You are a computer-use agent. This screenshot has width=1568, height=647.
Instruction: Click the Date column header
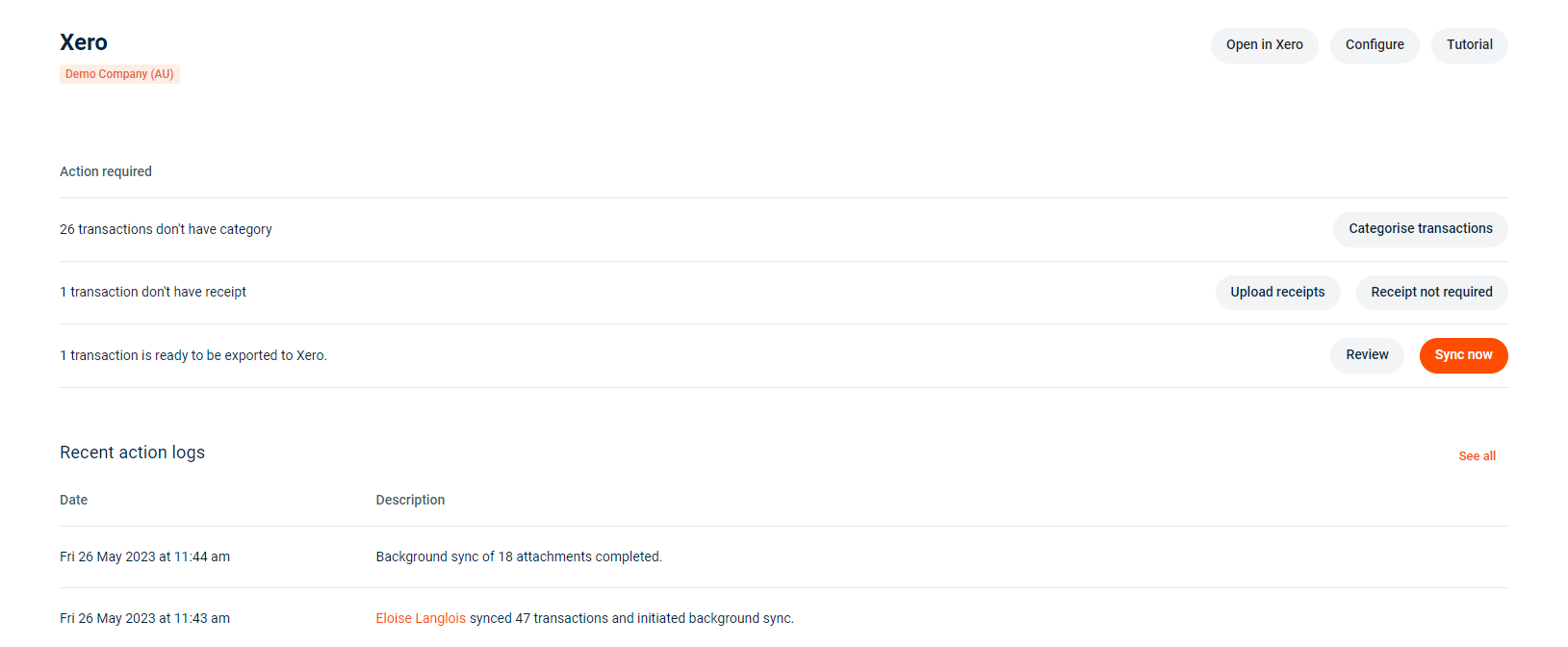click(x=73, y=500)
